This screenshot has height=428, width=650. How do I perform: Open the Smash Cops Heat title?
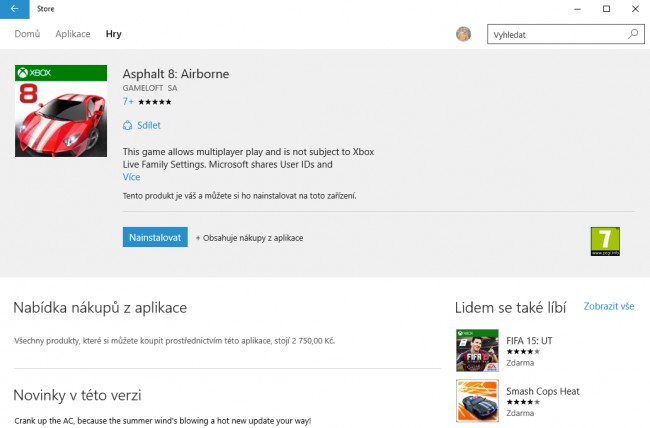point(543,391)
